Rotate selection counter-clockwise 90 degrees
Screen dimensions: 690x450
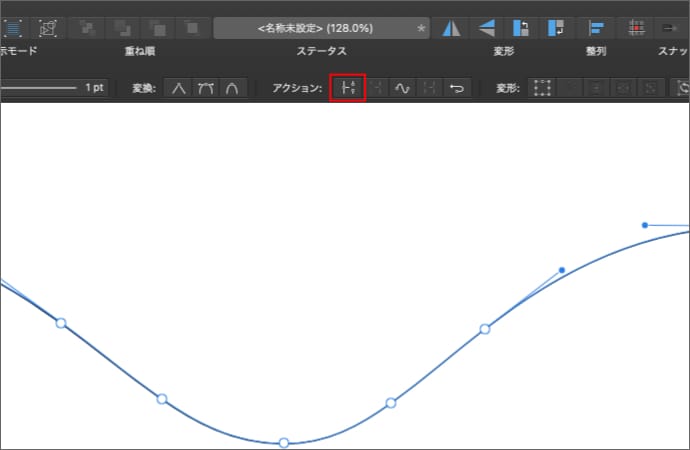(521, 28)
